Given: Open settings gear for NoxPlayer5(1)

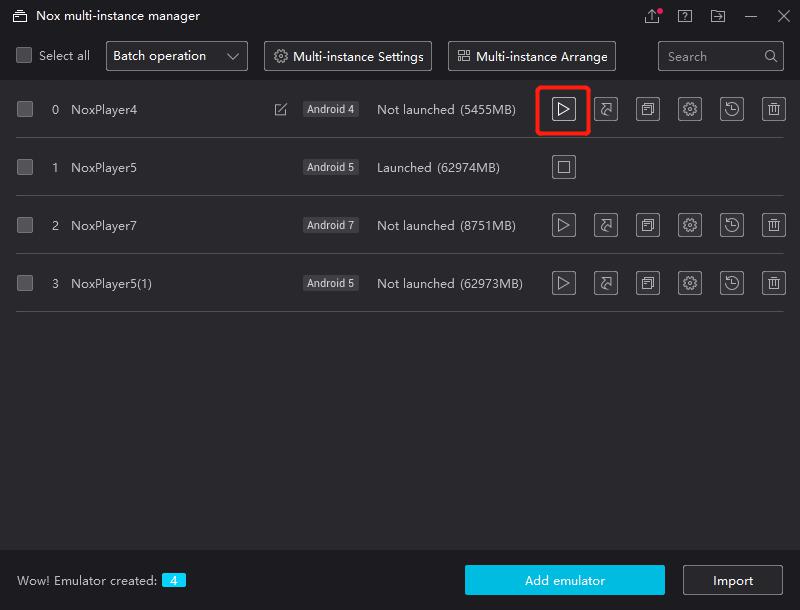Looking at the screenshot, I should pyautogui.click(x=690, y=283).
